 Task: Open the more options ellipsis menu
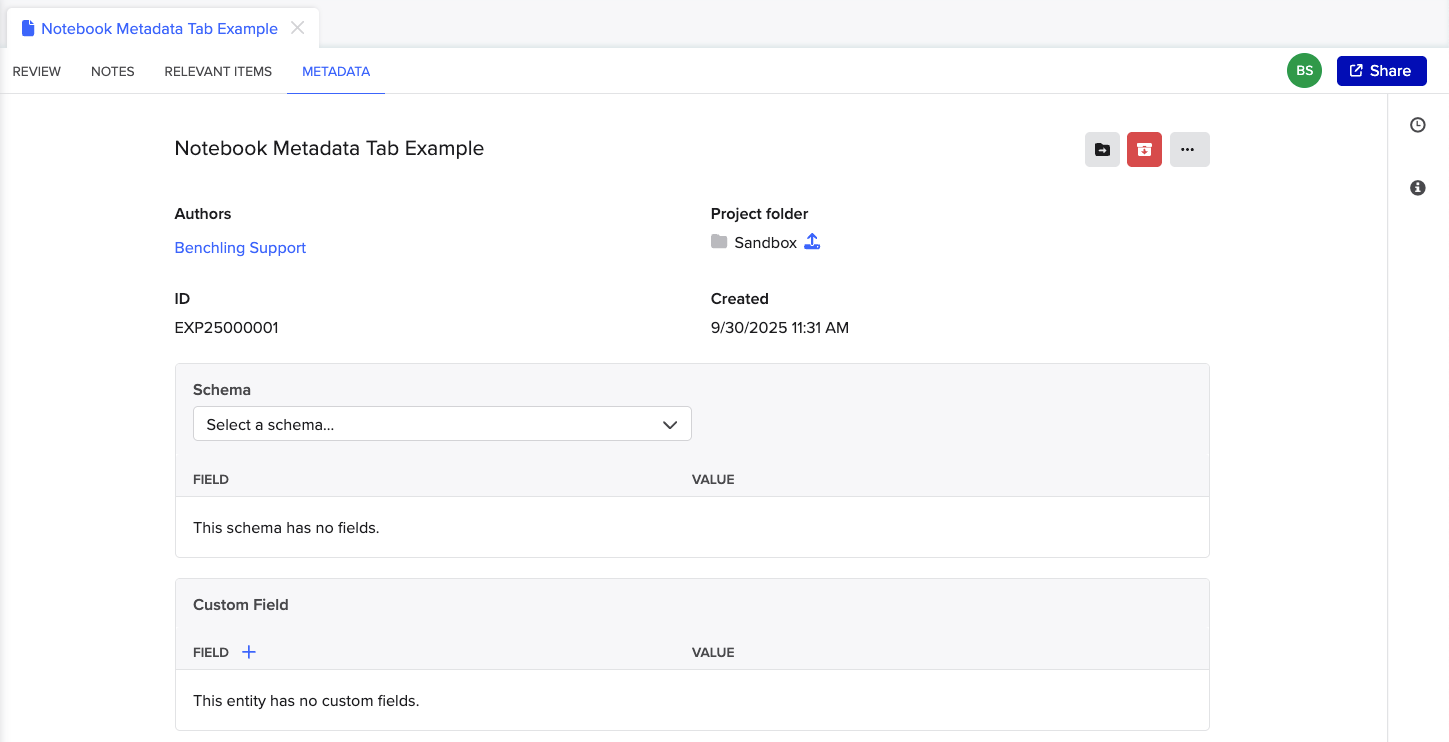click(1189, 150)
